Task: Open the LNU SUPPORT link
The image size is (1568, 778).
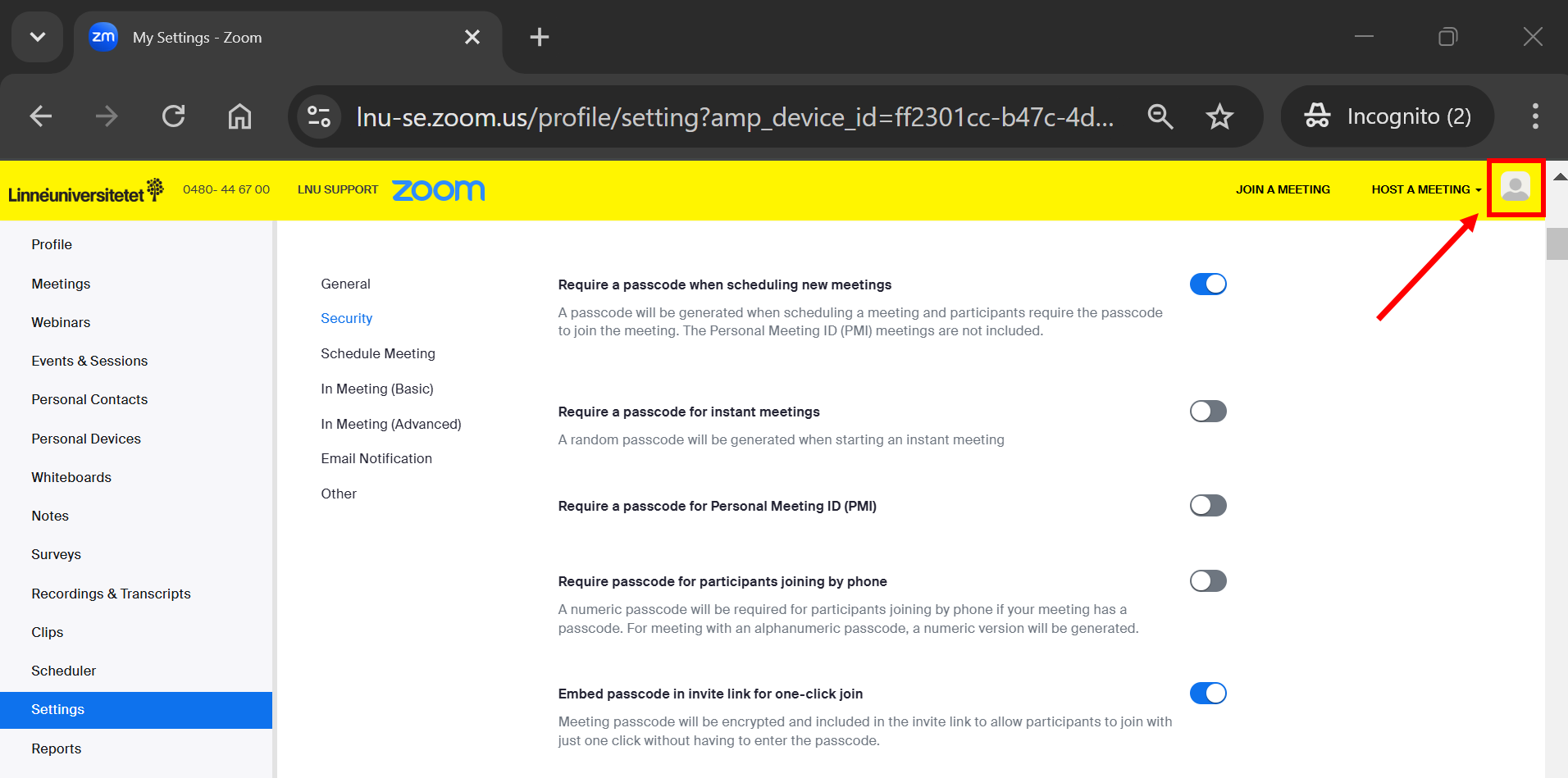Action: point(338,189)
